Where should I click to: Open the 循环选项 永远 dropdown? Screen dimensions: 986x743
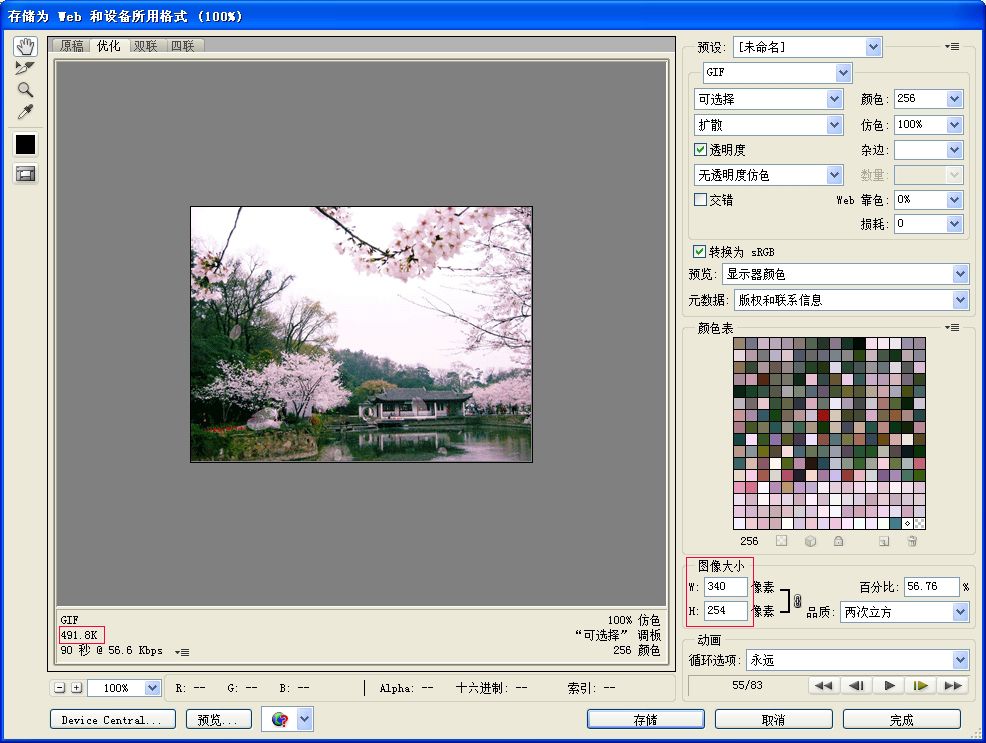coord(960,660)
